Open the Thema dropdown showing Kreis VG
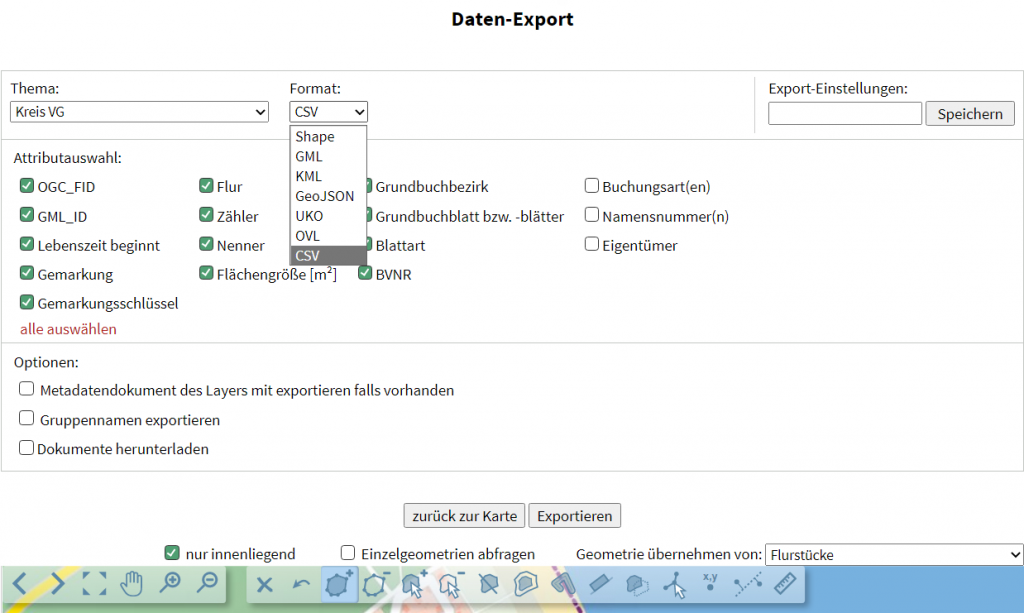 click(138, 112)
